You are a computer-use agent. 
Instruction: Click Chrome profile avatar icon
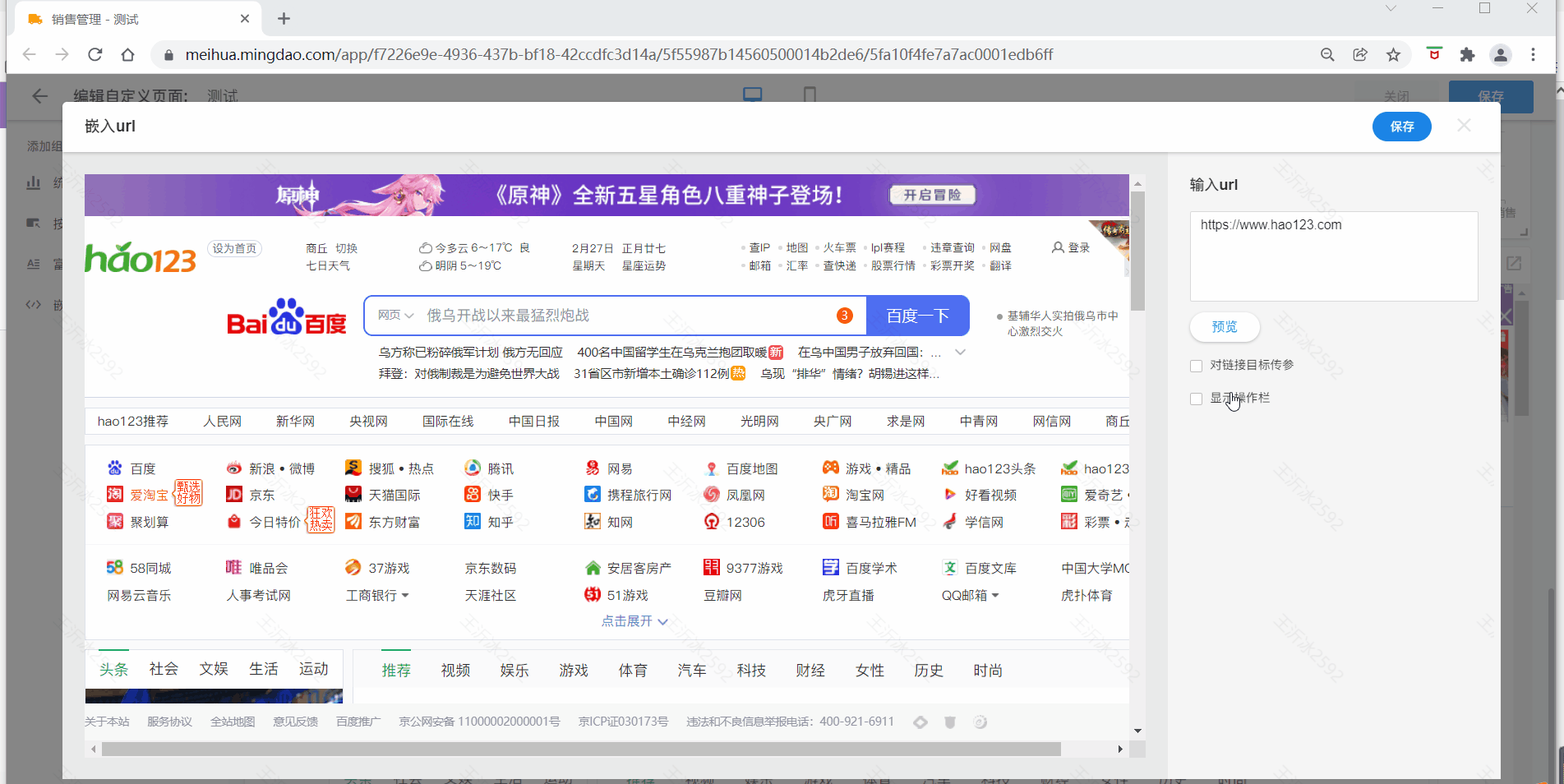pyautogui.click(x=1500, y=54)
